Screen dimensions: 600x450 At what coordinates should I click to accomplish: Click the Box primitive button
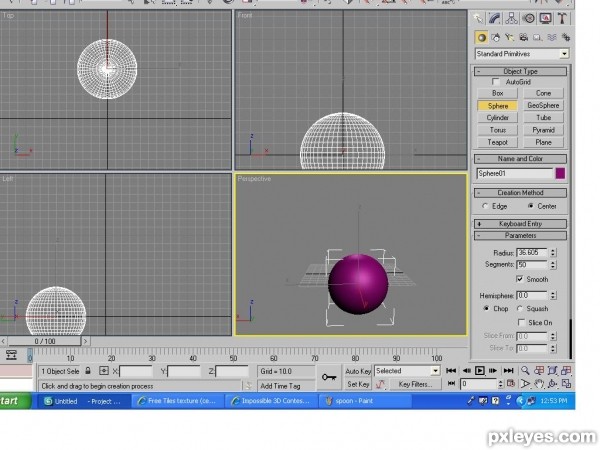(497, 93)
